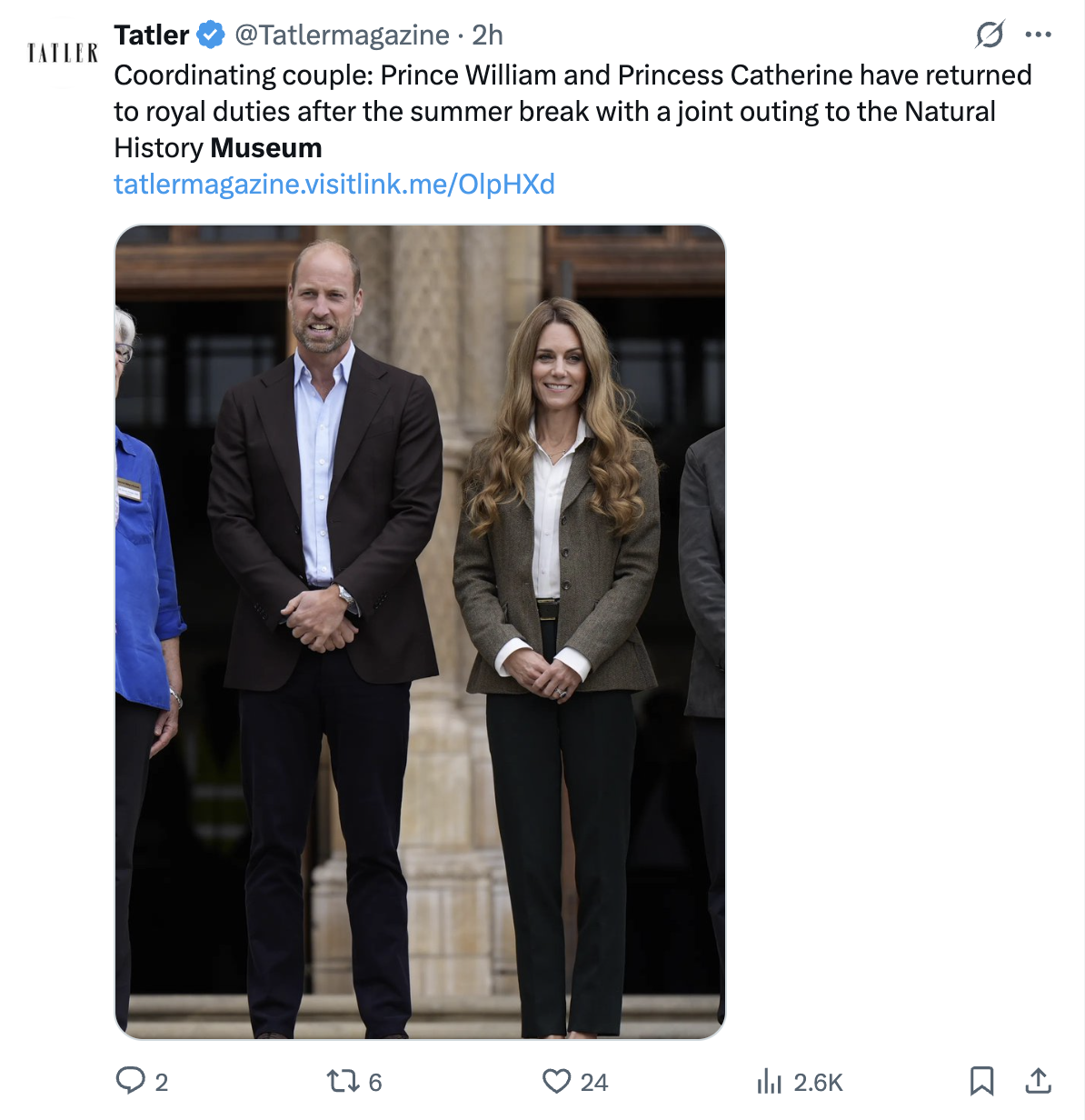Screen dimensions: 1085x1120
Task: Like the tweet with the heart icon
Action: pyautogui.click(x=556, y=1081)
